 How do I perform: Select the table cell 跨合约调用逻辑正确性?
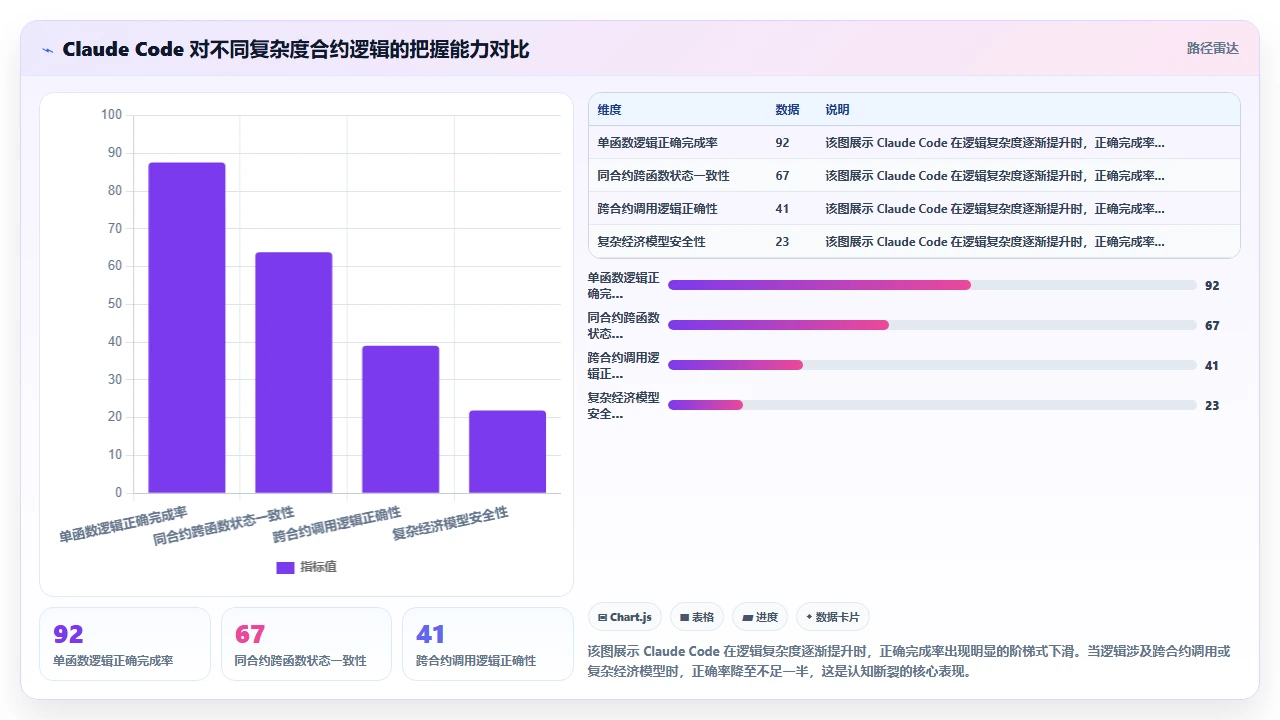coord(657,209)
